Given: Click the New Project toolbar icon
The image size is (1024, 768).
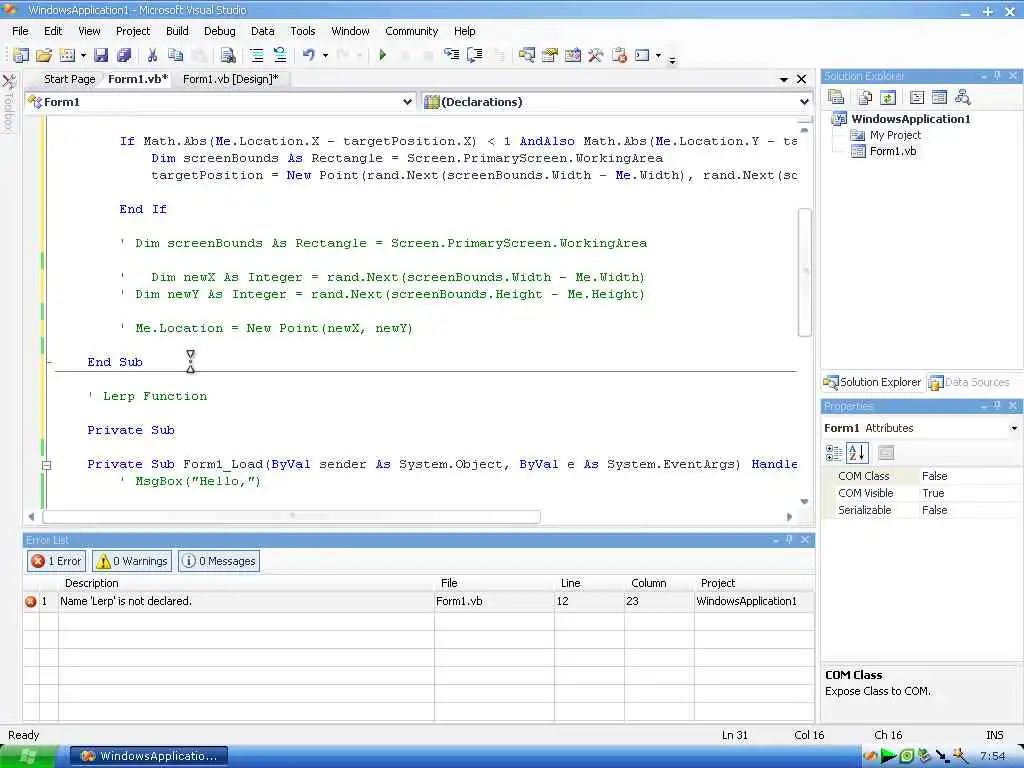Looking at the screenshot, I should point(21,56).
